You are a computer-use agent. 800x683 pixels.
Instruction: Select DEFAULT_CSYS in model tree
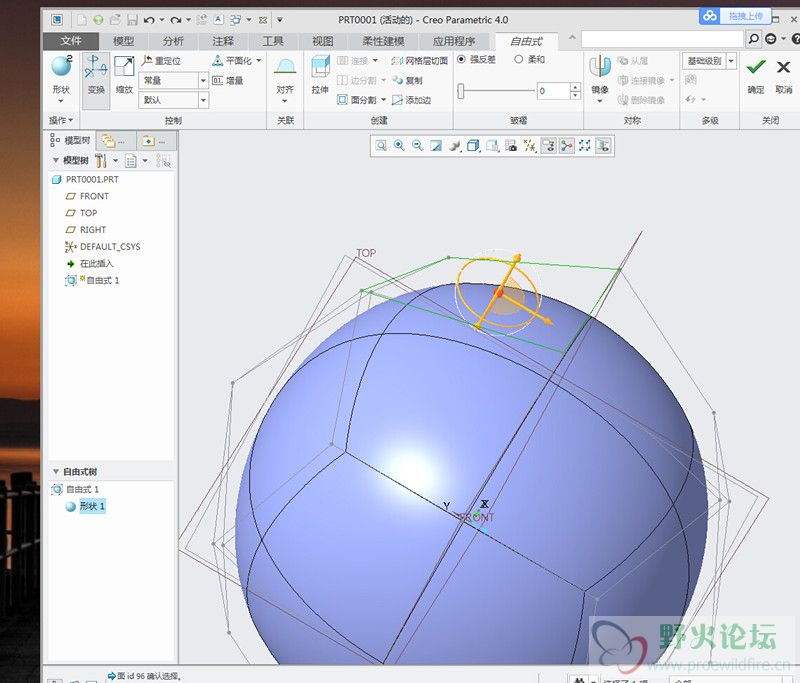tap(103, 247)
